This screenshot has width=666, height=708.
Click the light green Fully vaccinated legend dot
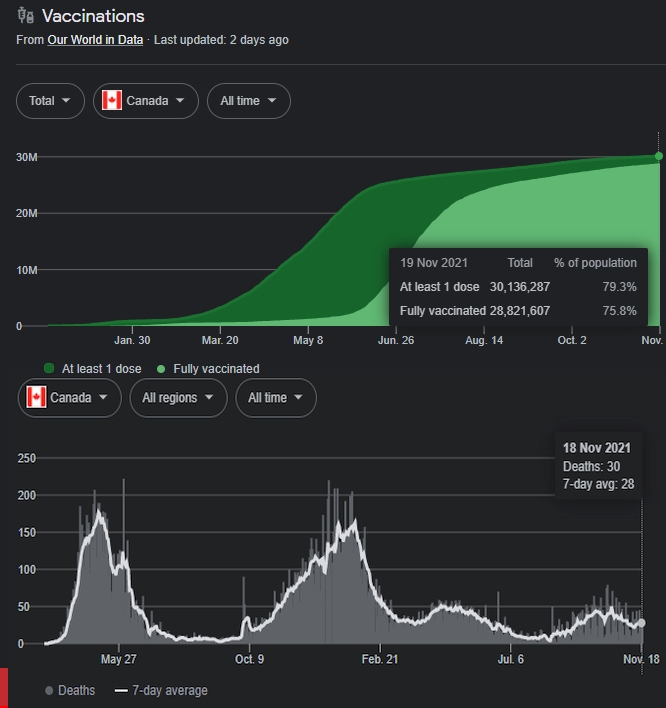click(x=161, y=369)
